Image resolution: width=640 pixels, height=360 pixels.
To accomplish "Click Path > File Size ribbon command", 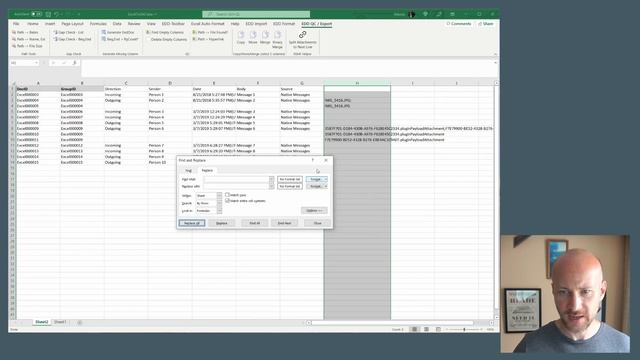I will (27, 46).
